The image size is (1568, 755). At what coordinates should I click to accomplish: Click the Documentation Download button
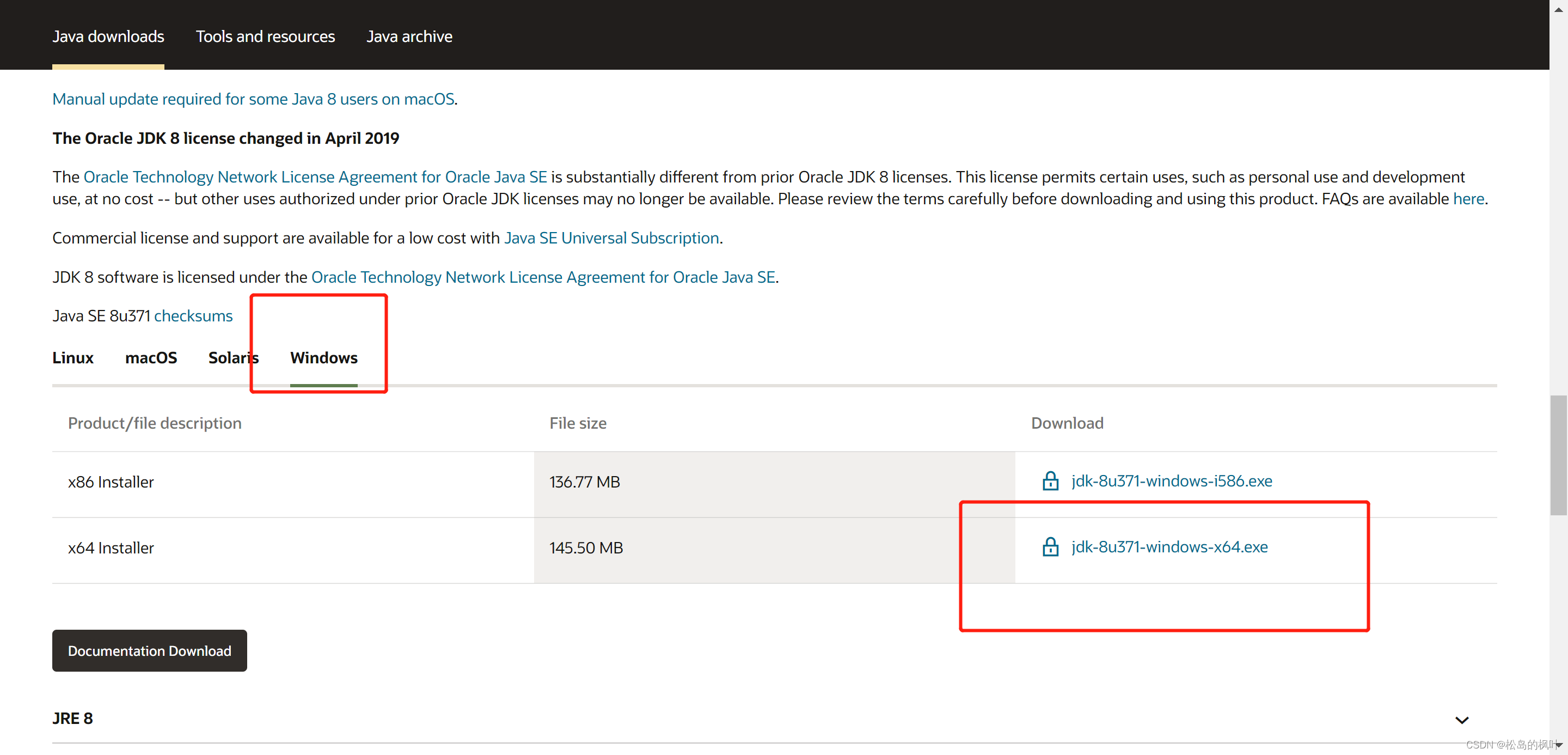point(149,650)
